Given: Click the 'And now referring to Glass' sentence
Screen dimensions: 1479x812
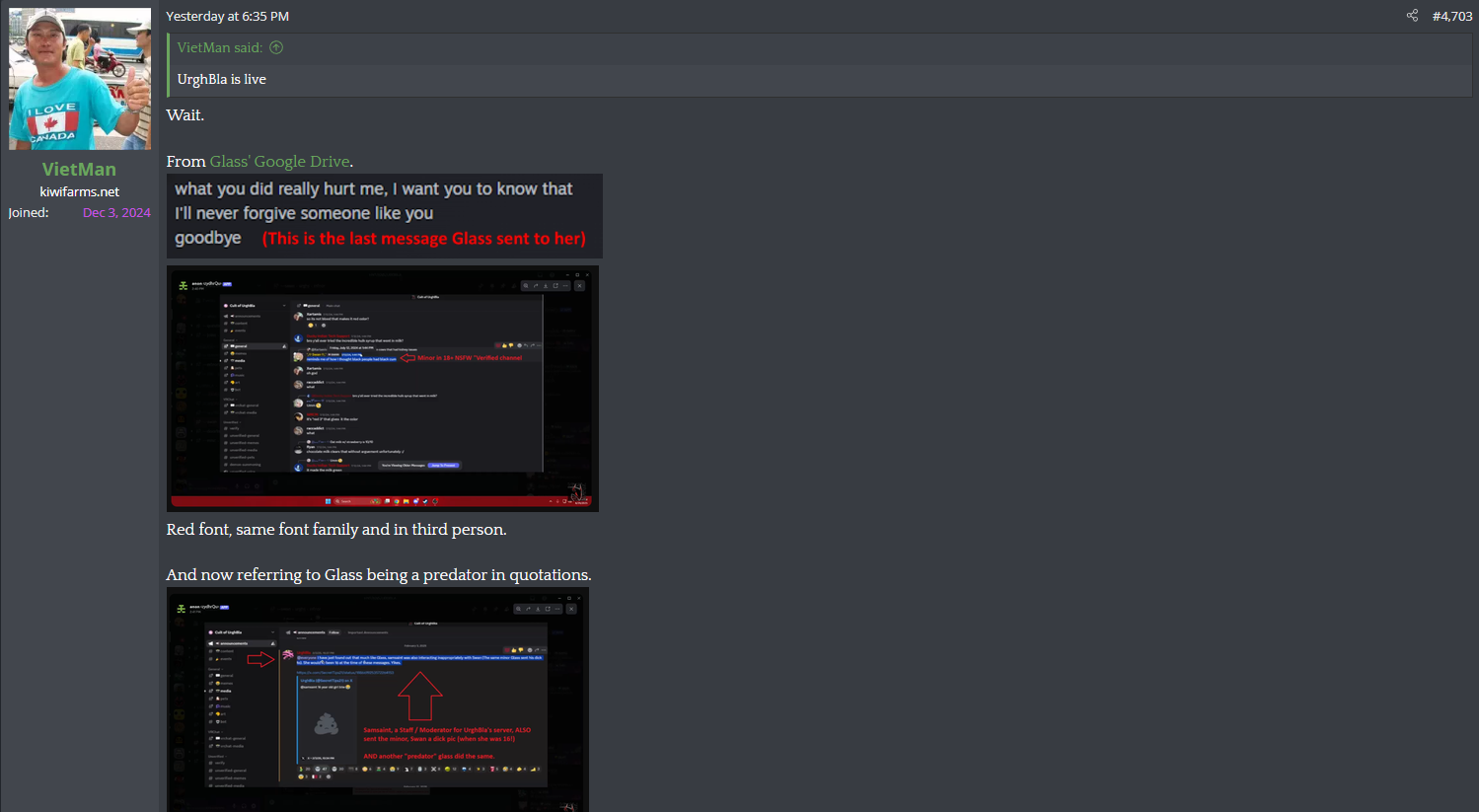Looking at the screenshot, I should click(x=379, y=574).
